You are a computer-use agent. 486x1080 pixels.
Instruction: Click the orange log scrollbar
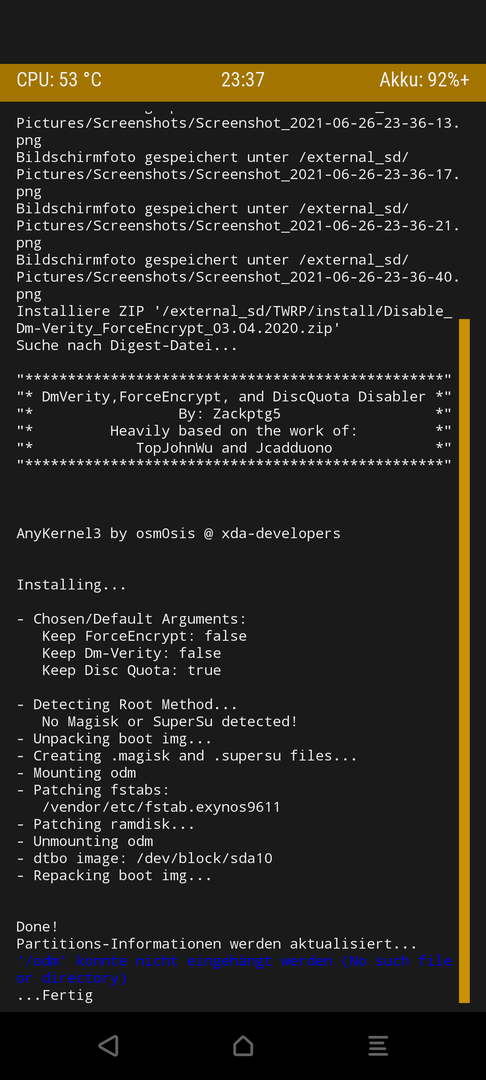(464, 661)
